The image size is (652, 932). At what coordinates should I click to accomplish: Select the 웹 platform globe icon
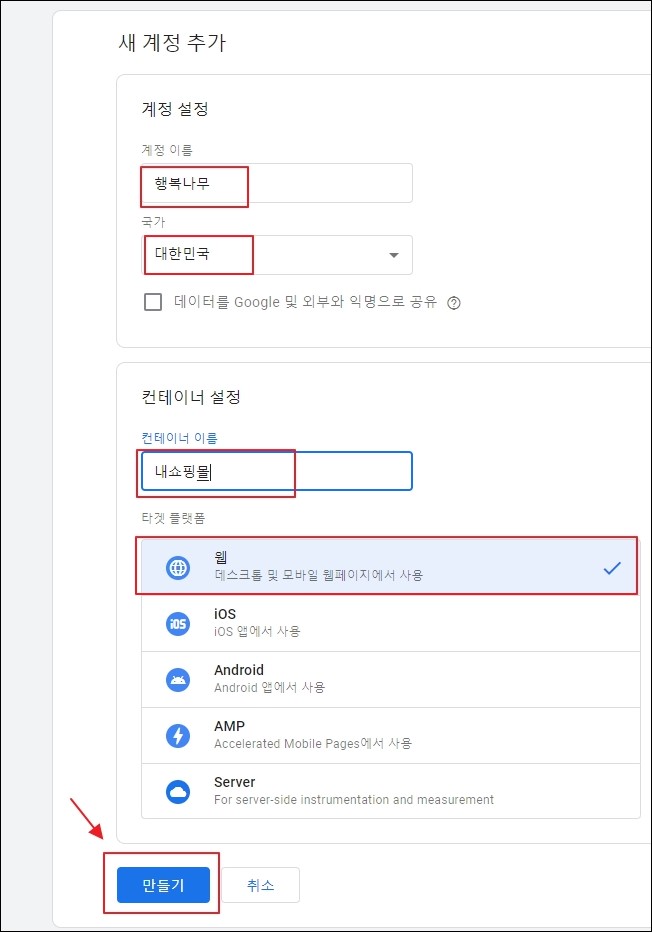[x=177, y=566]
